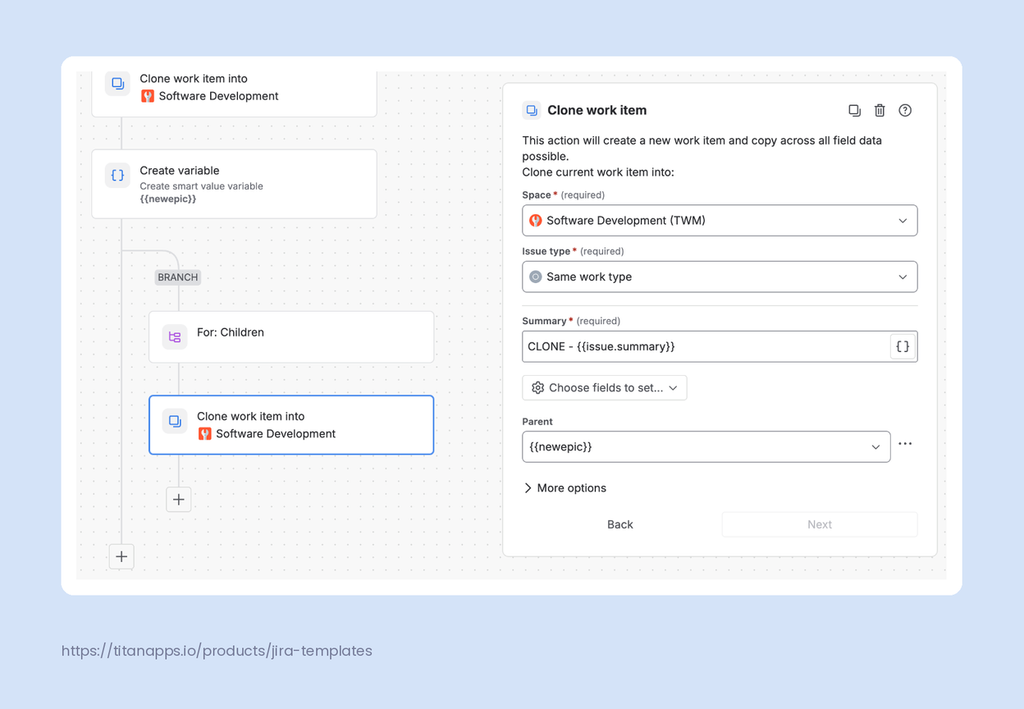Viewport: 1024px width, 709px height.
Task: Click the Back button
Action: (620, 524)
